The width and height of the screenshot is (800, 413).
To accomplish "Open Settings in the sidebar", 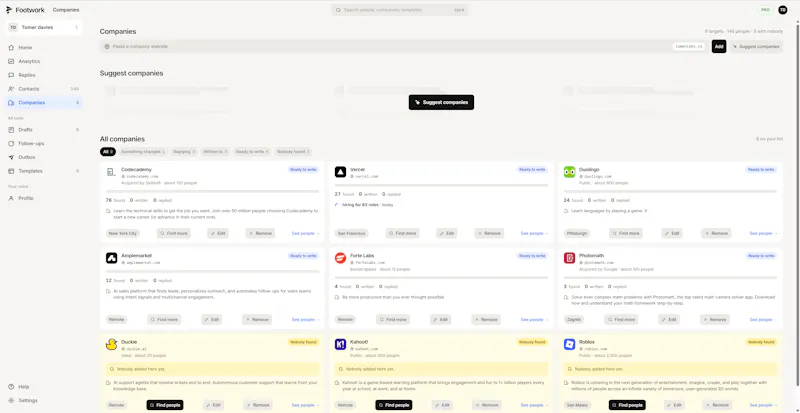I will [44, 400].
